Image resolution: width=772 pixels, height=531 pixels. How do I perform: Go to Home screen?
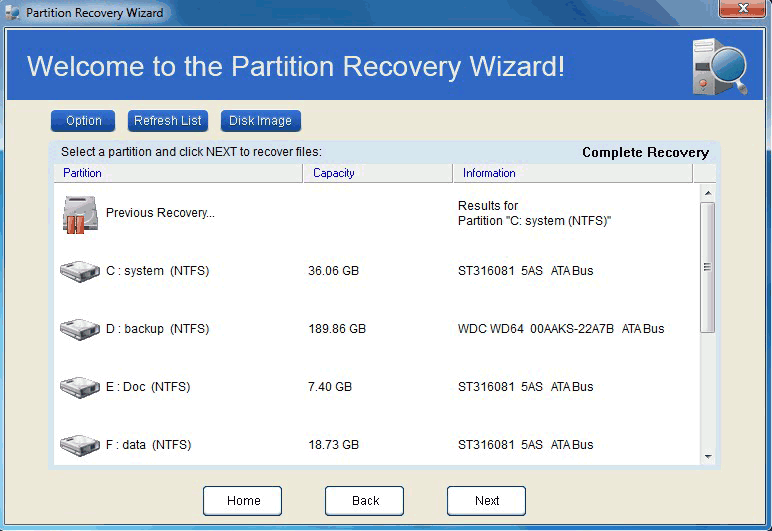243,501
